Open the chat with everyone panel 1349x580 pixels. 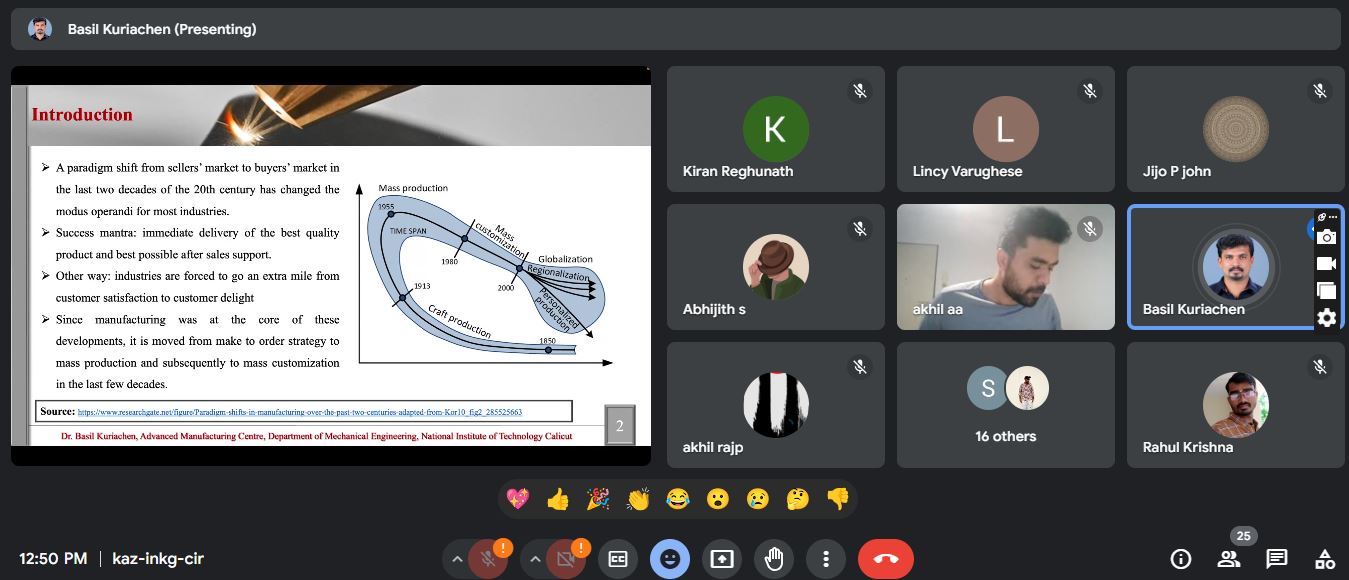pyautogui.click(x=1277, y=559)
